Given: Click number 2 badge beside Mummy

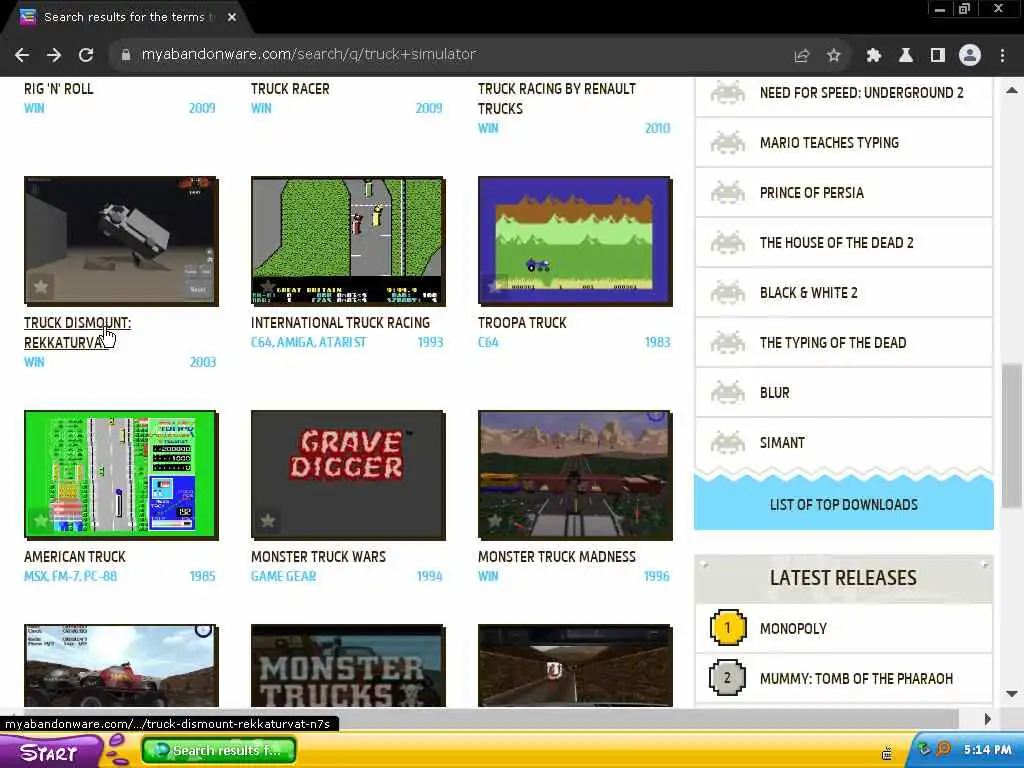Looking at the screenshot, I should point(728,679).
